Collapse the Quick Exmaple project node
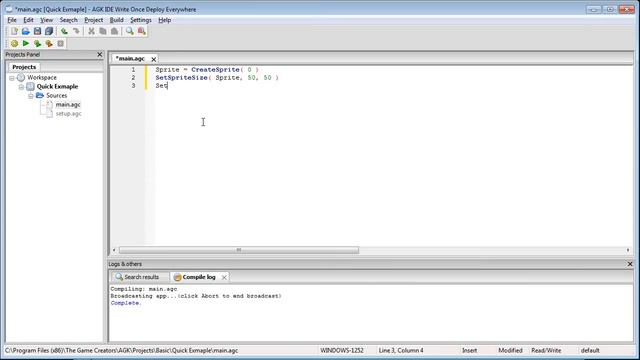Screen dimensions: 640x360 pyautogui.click(x=21, y=87)
